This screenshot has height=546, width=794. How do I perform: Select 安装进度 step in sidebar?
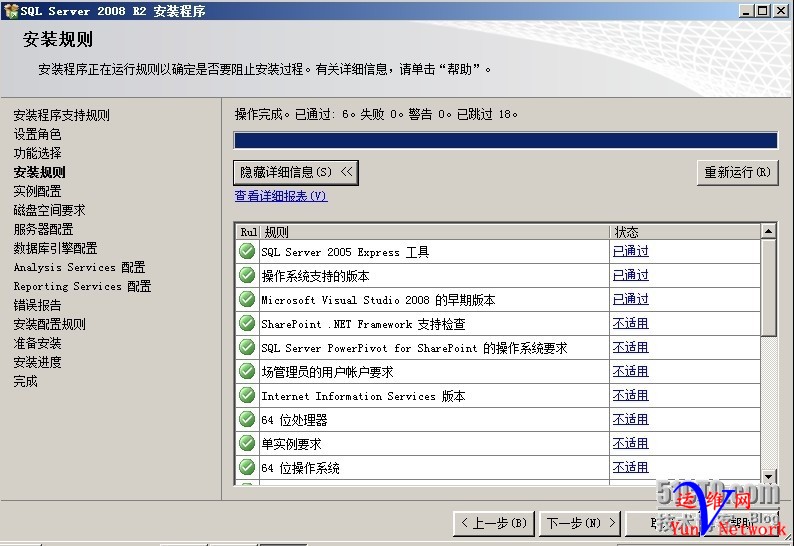click(x=37, y=362)
